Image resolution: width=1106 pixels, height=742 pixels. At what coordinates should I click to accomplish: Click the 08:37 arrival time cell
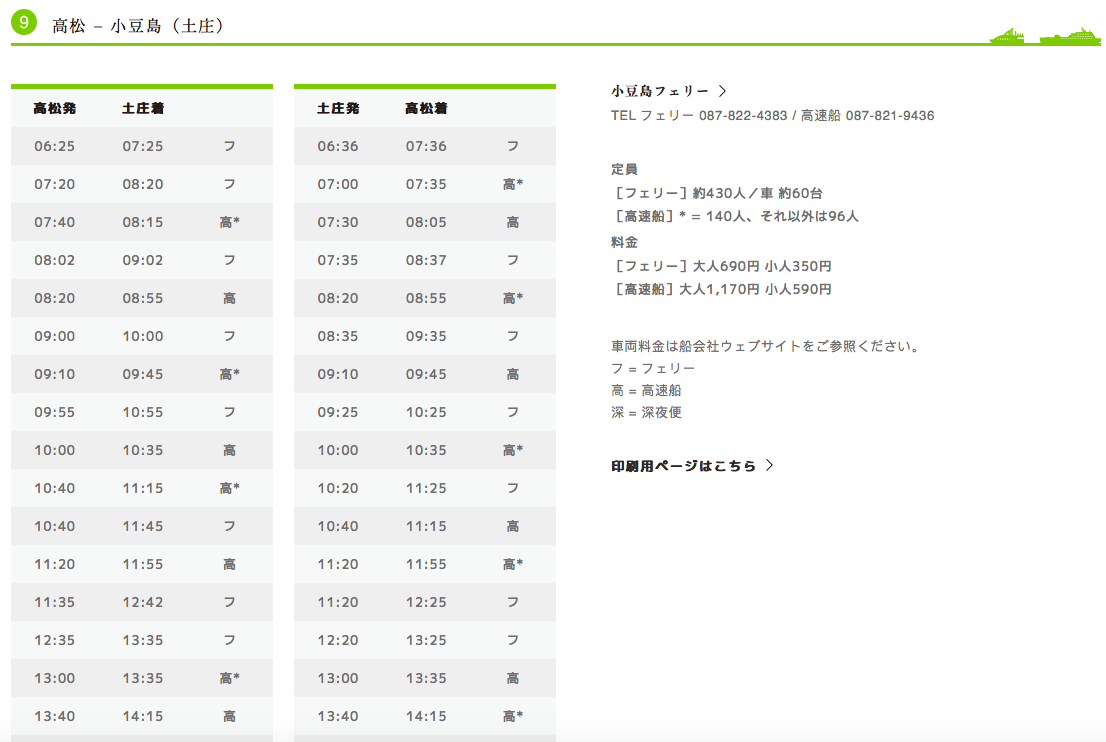pos(426,260)
